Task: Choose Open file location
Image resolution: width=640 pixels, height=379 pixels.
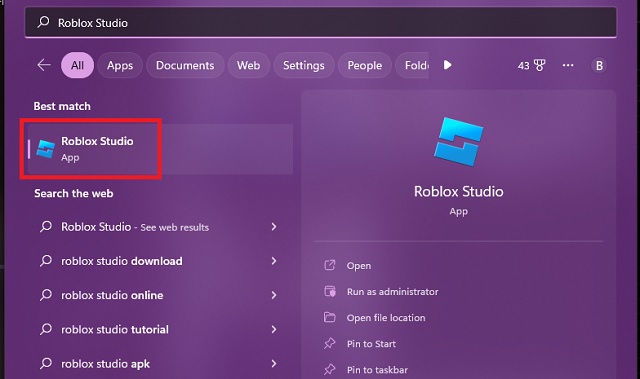Action: [x=386, y=318]
